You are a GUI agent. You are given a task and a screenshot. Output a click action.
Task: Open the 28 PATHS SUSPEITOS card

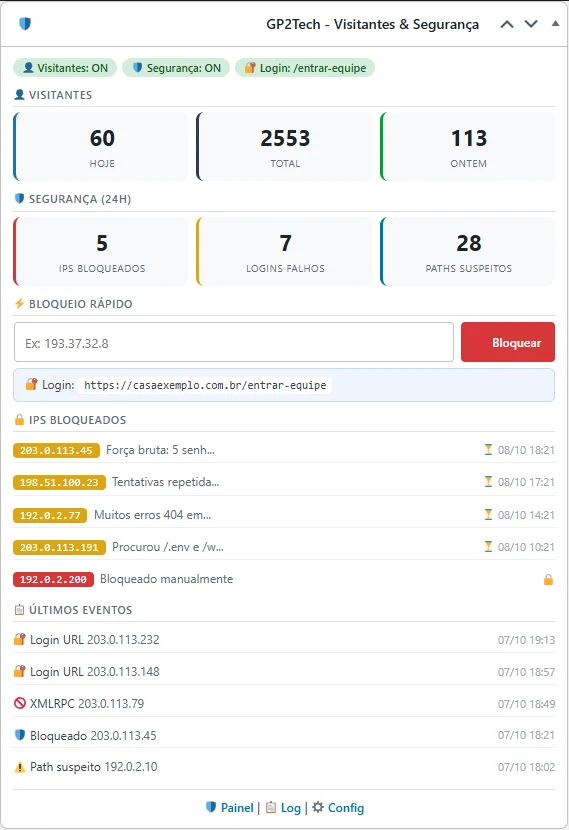(467, 251)
